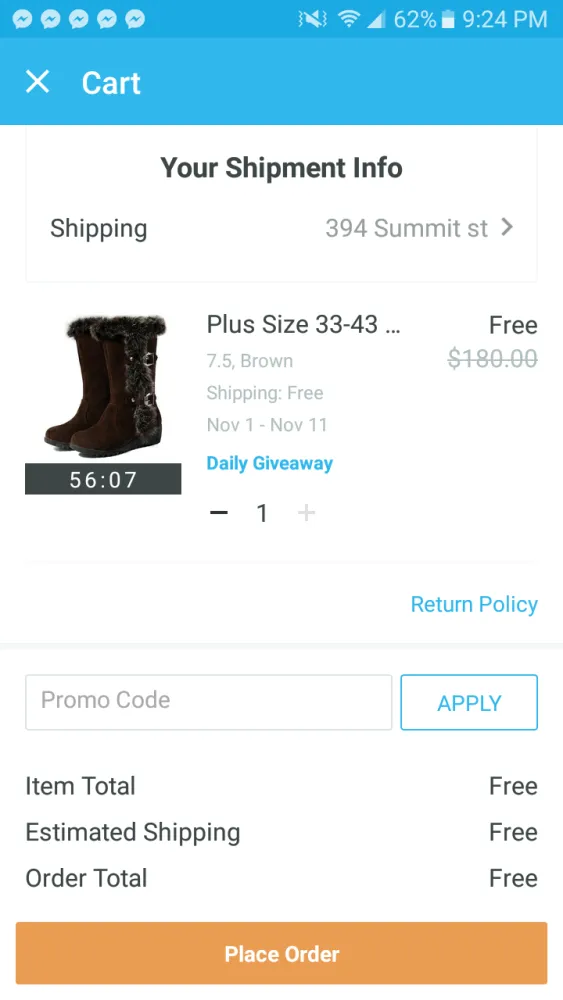Decrease boot quantity with minus icon
The image size is (563, 1000).
[x=219, y=512]
